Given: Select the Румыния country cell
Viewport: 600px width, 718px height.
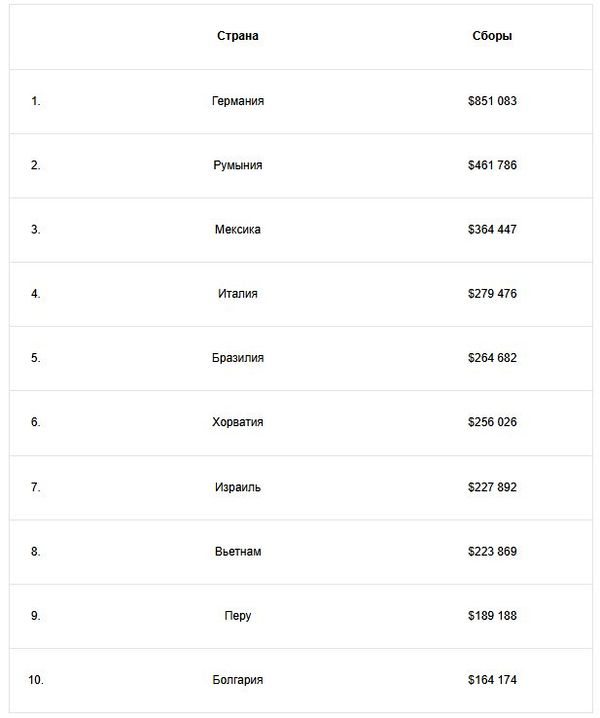Looking at the screenshot, I should click(238, 165).
